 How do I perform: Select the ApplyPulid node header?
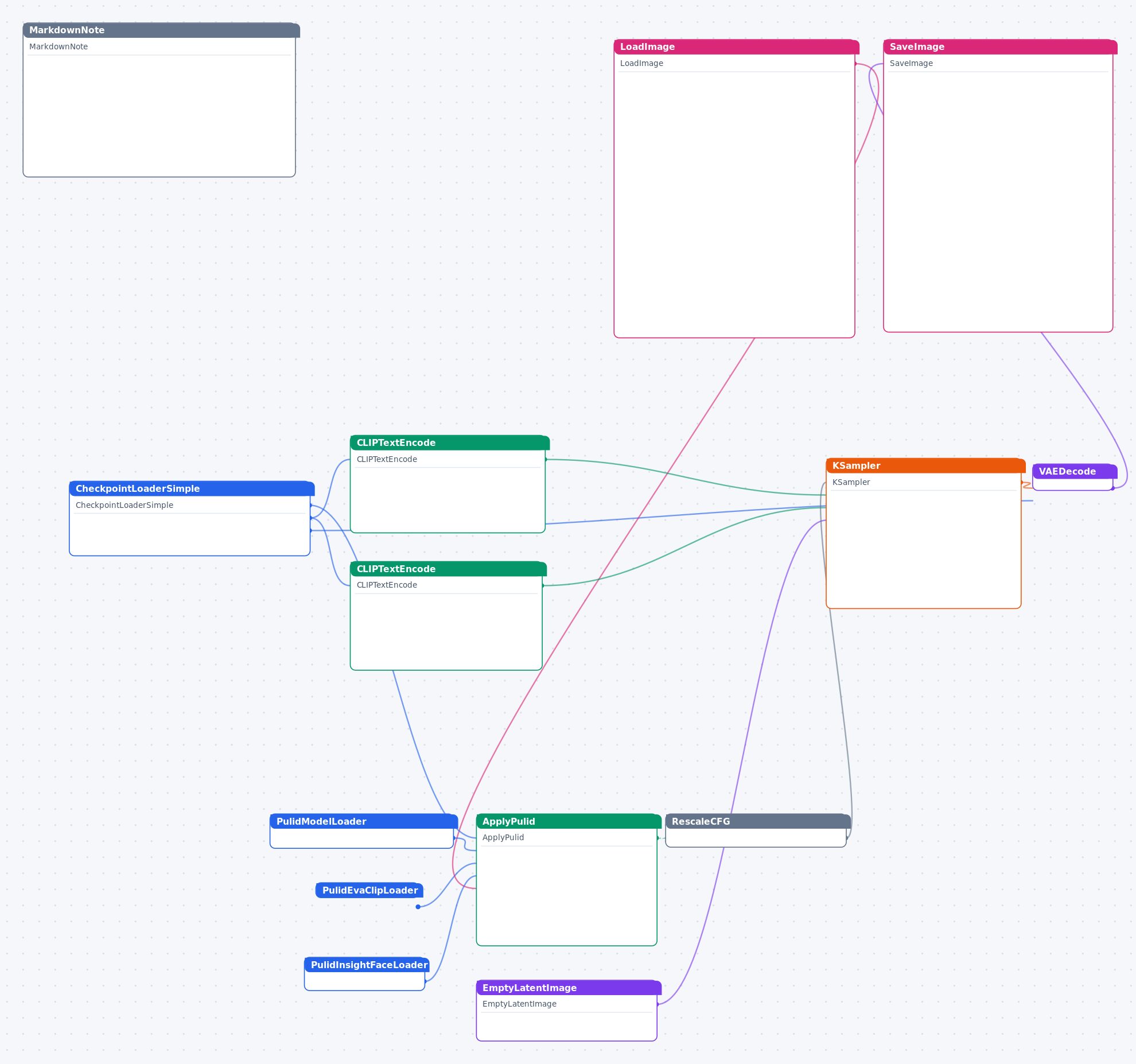pyautogui.click(x=569, y=822)
